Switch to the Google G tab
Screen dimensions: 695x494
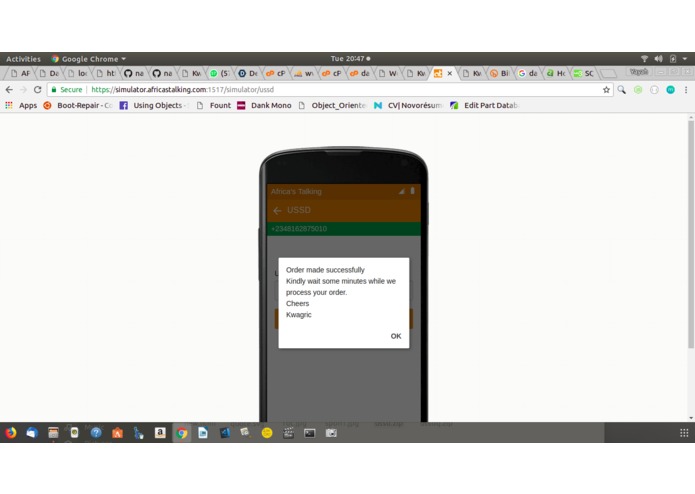coord(527,74)
